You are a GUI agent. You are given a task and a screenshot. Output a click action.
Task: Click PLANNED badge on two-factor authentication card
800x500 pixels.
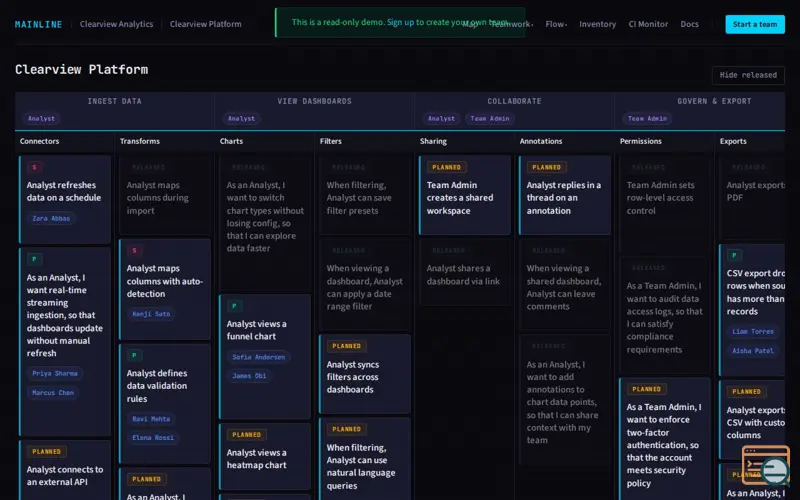click(x=646, y=389)
